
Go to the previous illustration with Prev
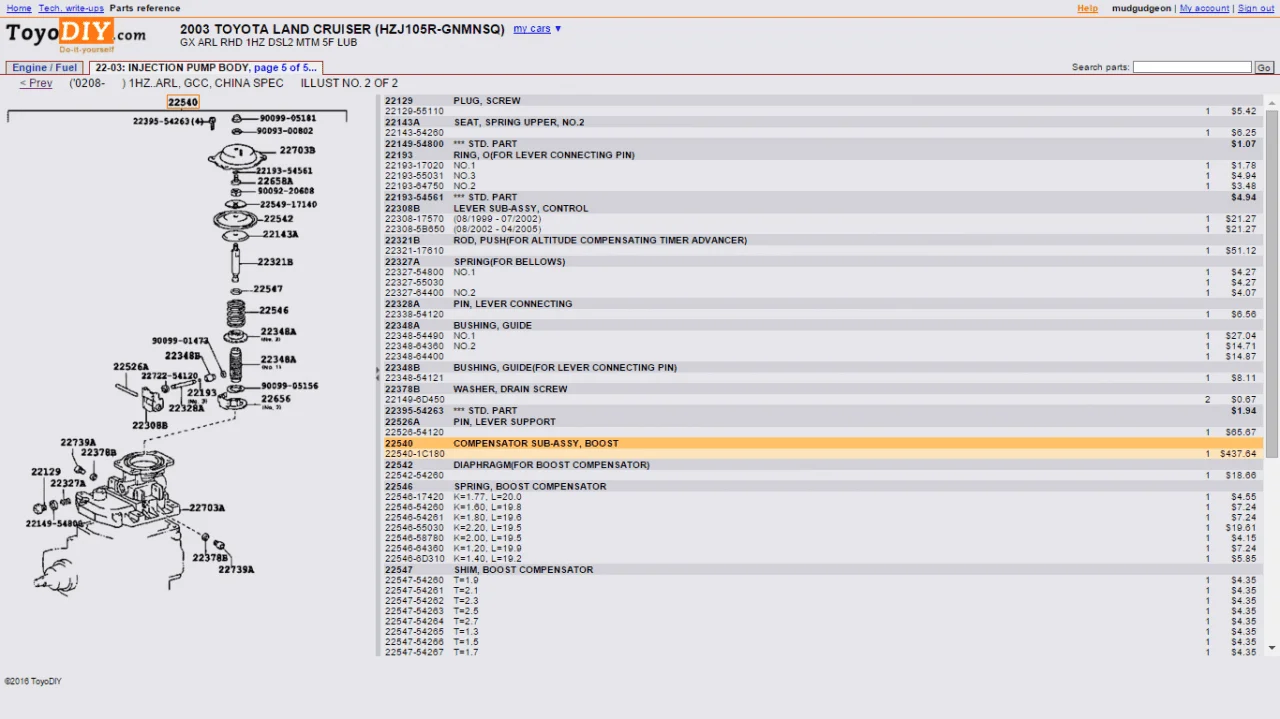click(36, 83)
